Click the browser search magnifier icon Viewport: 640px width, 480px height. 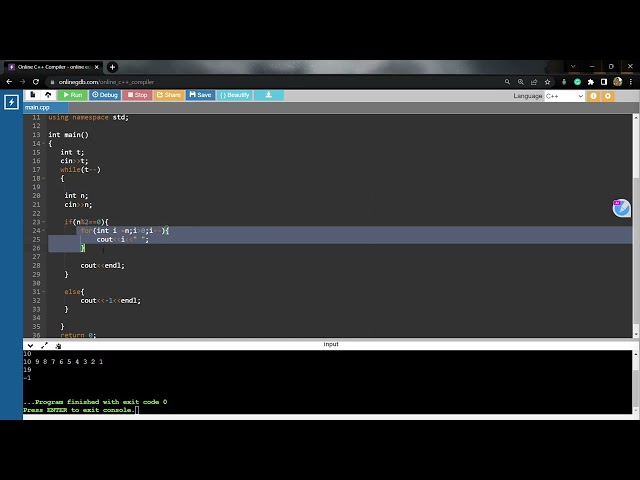point(507,82)
